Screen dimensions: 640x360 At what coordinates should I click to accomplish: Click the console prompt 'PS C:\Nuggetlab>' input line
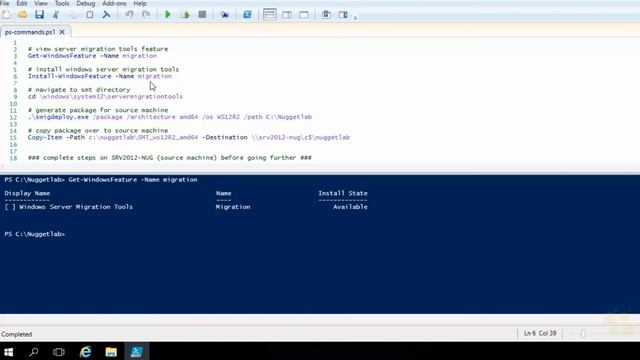point(35,234)
